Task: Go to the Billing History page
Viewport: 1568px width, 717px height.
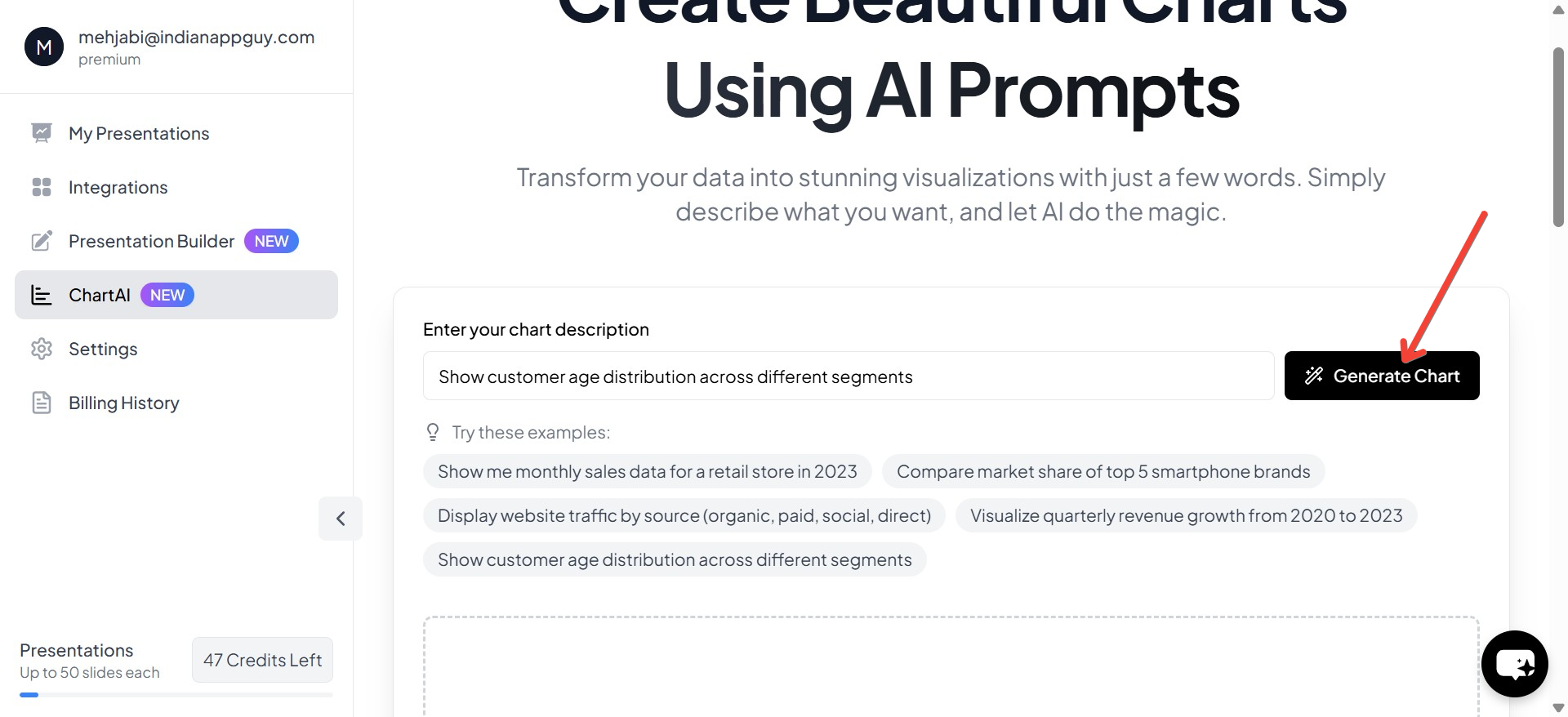Action: tap(124, 403)
